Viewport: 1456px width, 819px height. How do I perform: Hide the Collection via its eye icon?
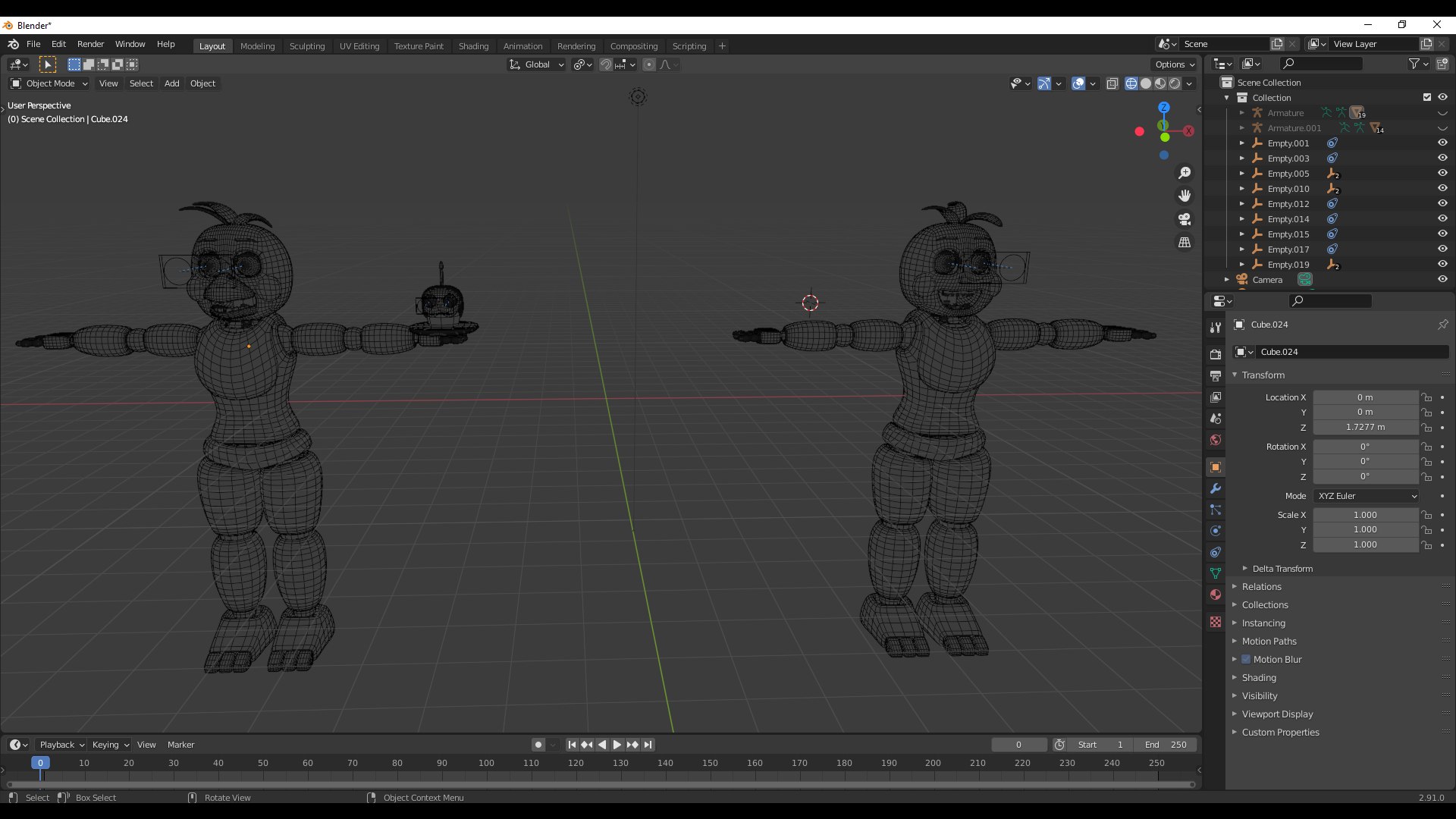(1442, 97)
